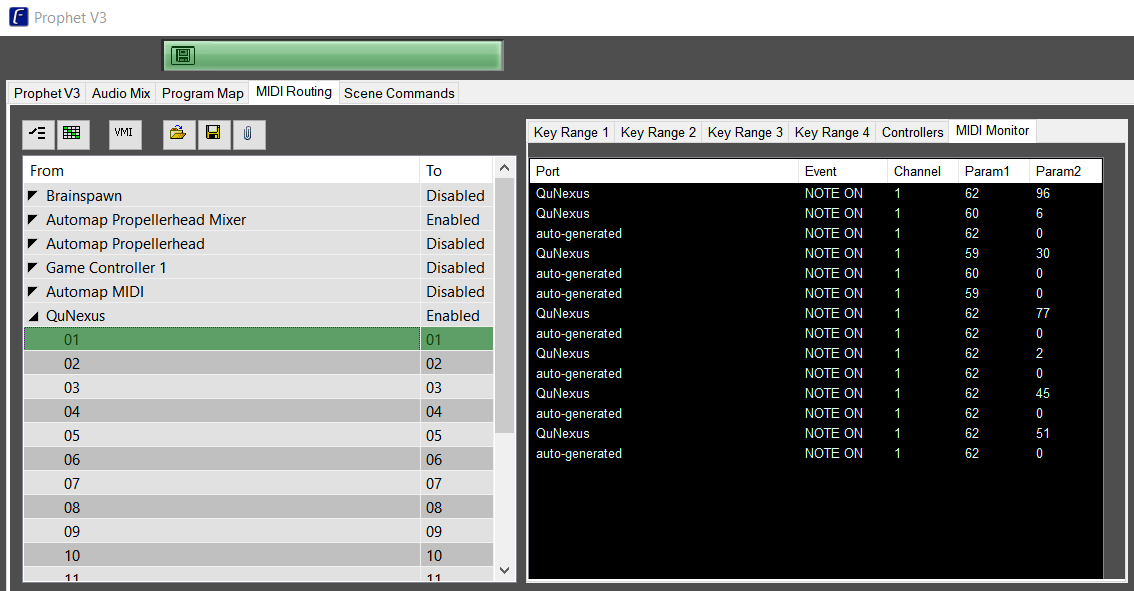Open the Key Range 1 tab
Image resolution: width=1134 pixels, height=591 pixels.
571,132
